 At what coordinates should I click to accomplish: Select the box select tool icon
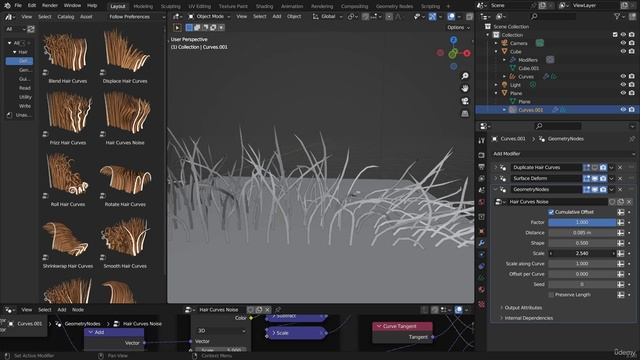(177, 28)
